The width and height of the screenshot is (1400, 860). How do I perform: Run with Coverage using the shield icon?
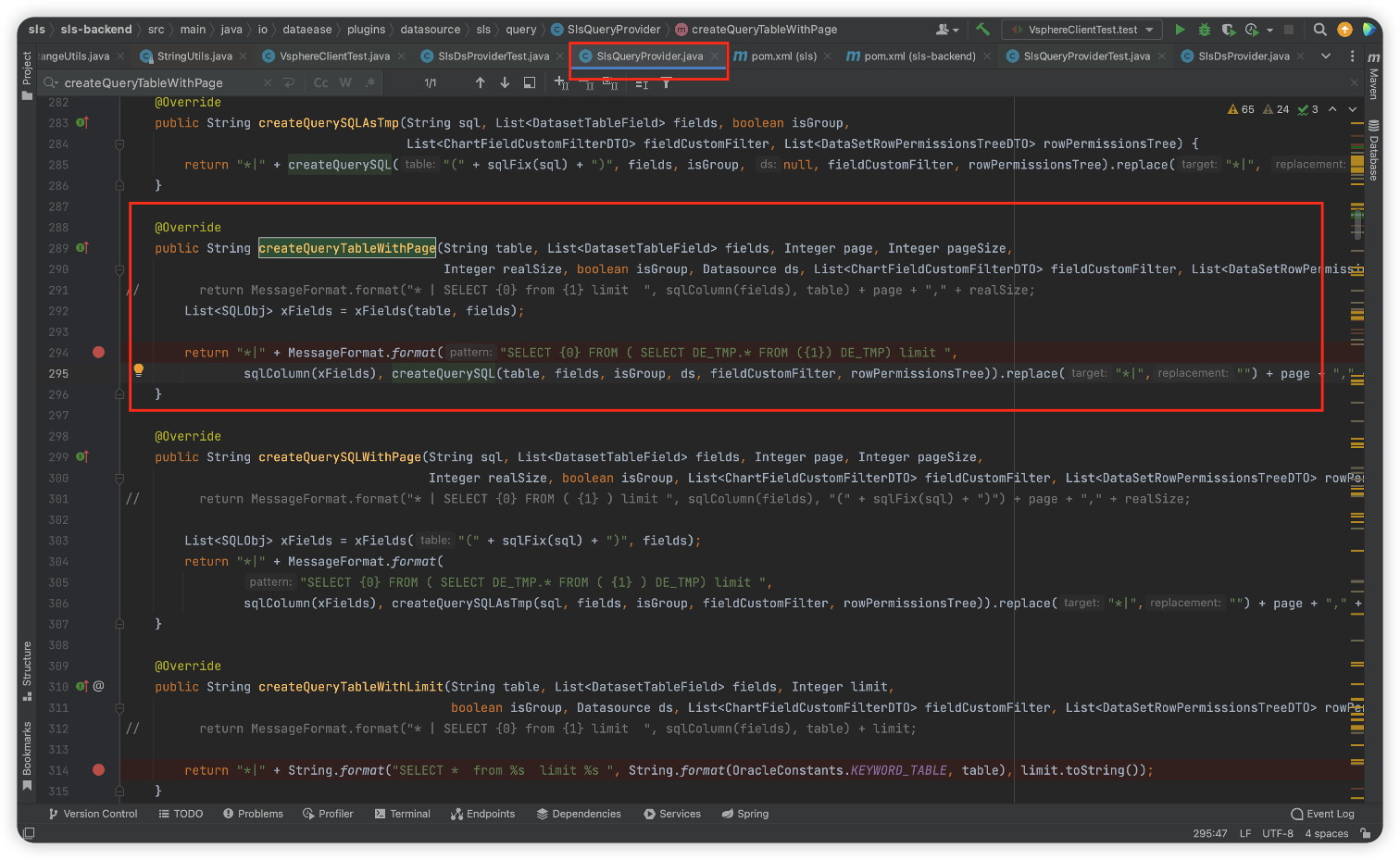(x=1229, y=30)
